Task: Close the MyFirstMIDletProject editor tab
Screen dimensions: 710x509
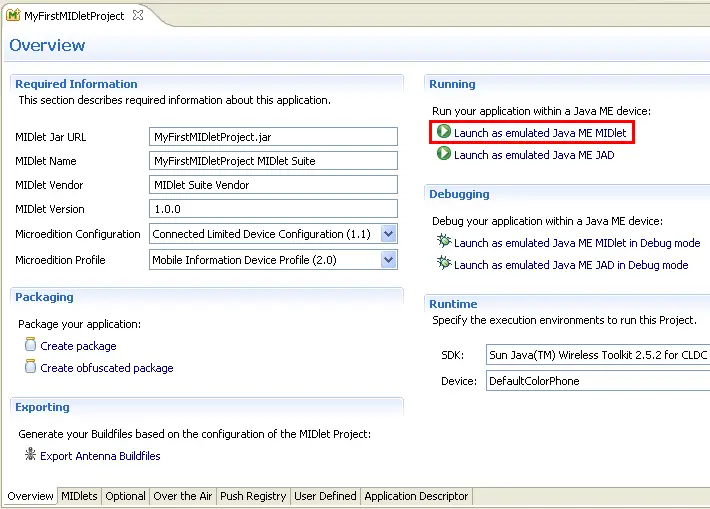Action: (x=138, y=15)
